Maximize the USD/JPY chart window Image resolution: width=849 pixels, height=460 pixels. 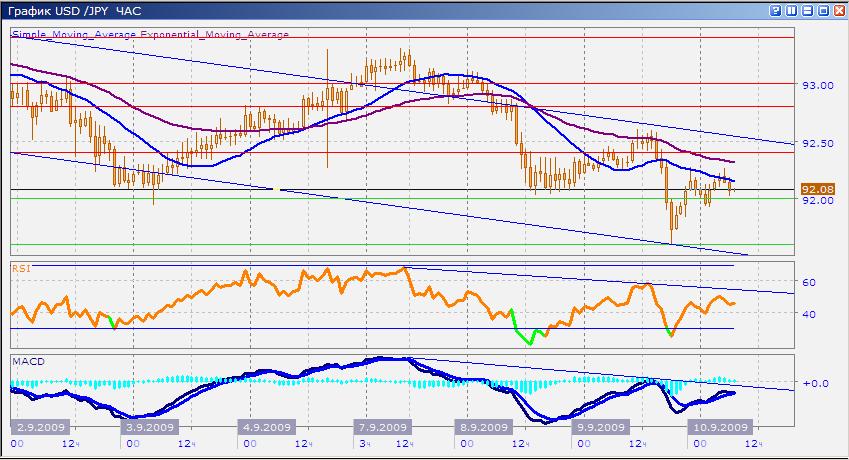(x=823, y=10)
